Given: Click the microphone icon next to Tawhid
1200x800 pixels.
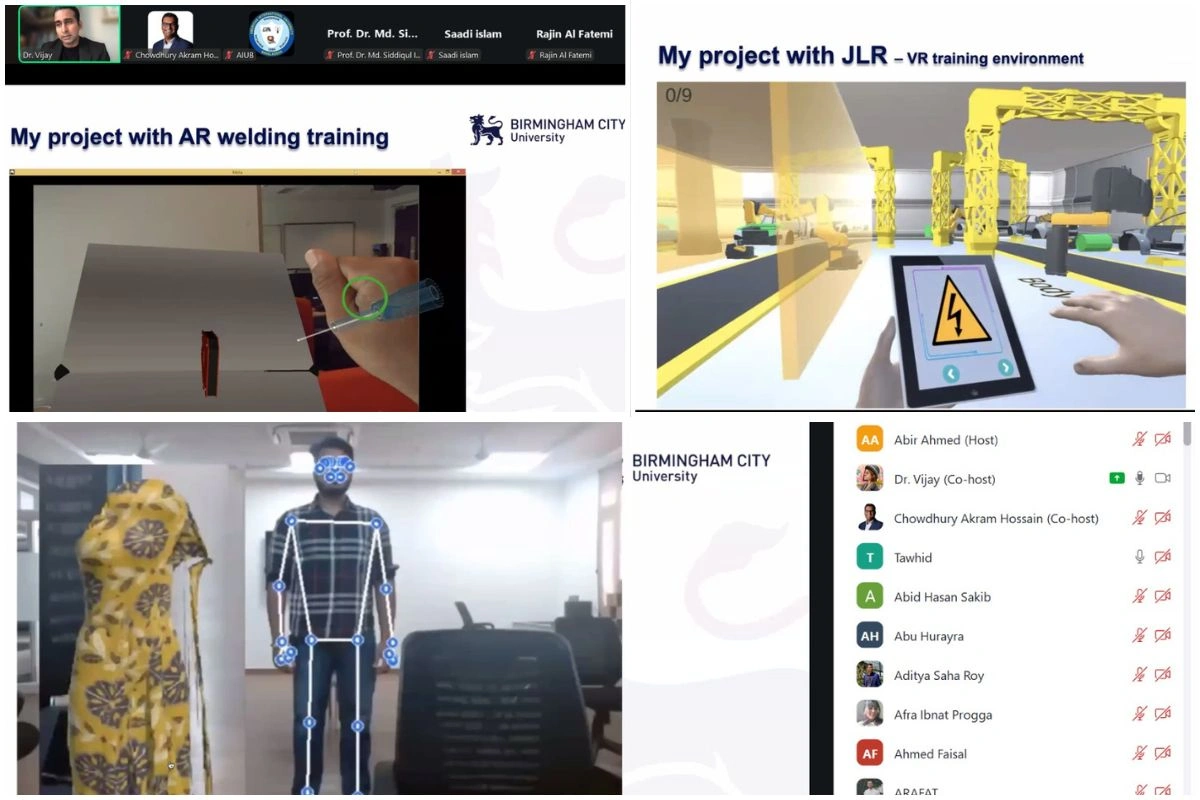Looking at the screenshot, I should pos(1139,557).
